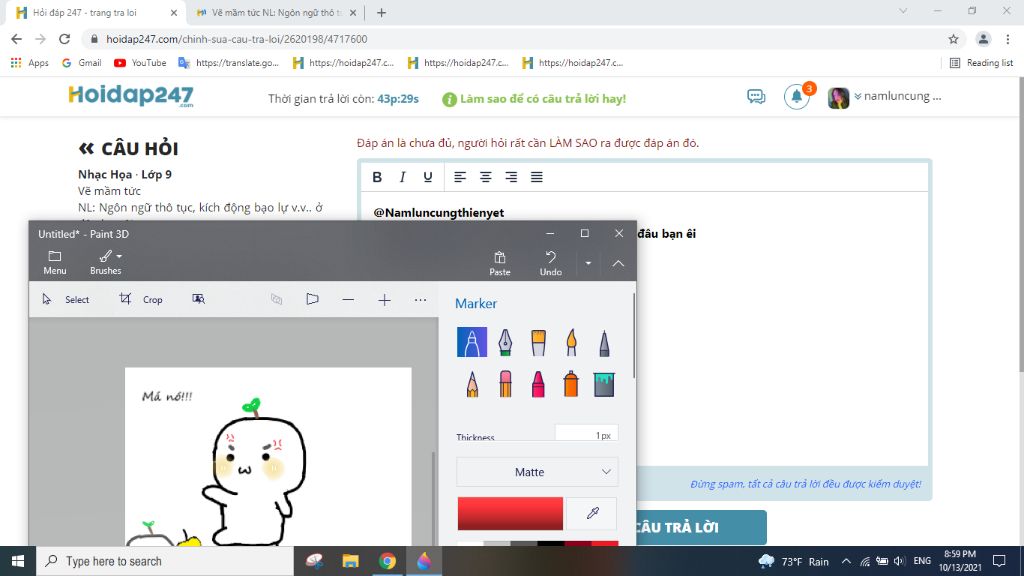Open the Brushes menu in Paint 3D
Viewport: 1024px width, 576px height.
click(106, 263)
